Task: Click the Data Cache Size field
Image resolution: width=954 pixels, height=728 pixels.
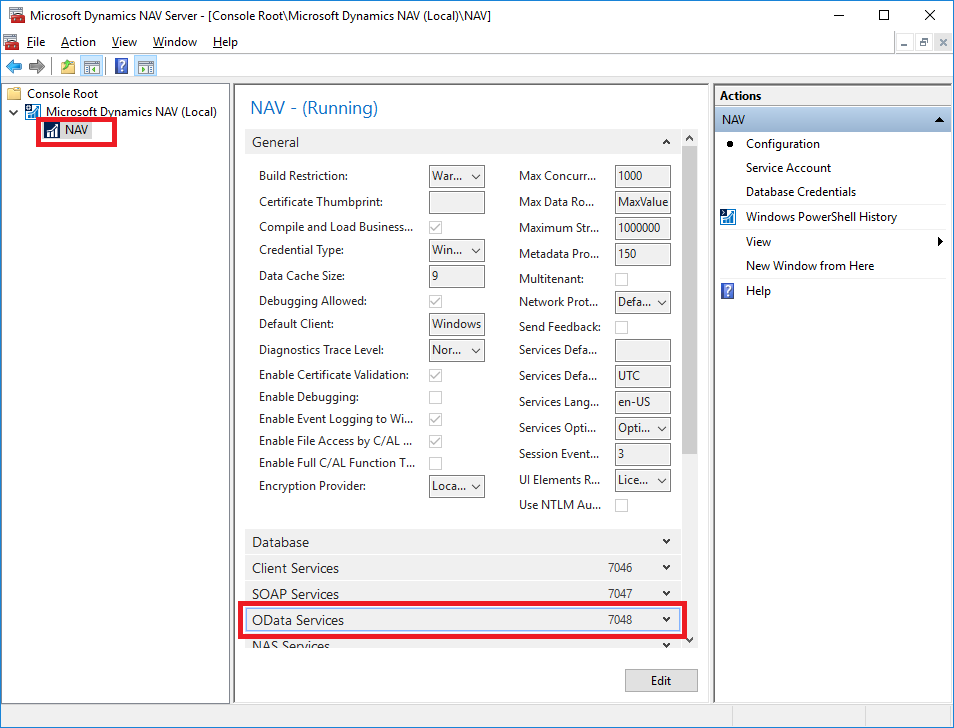Action: point(457,276)
